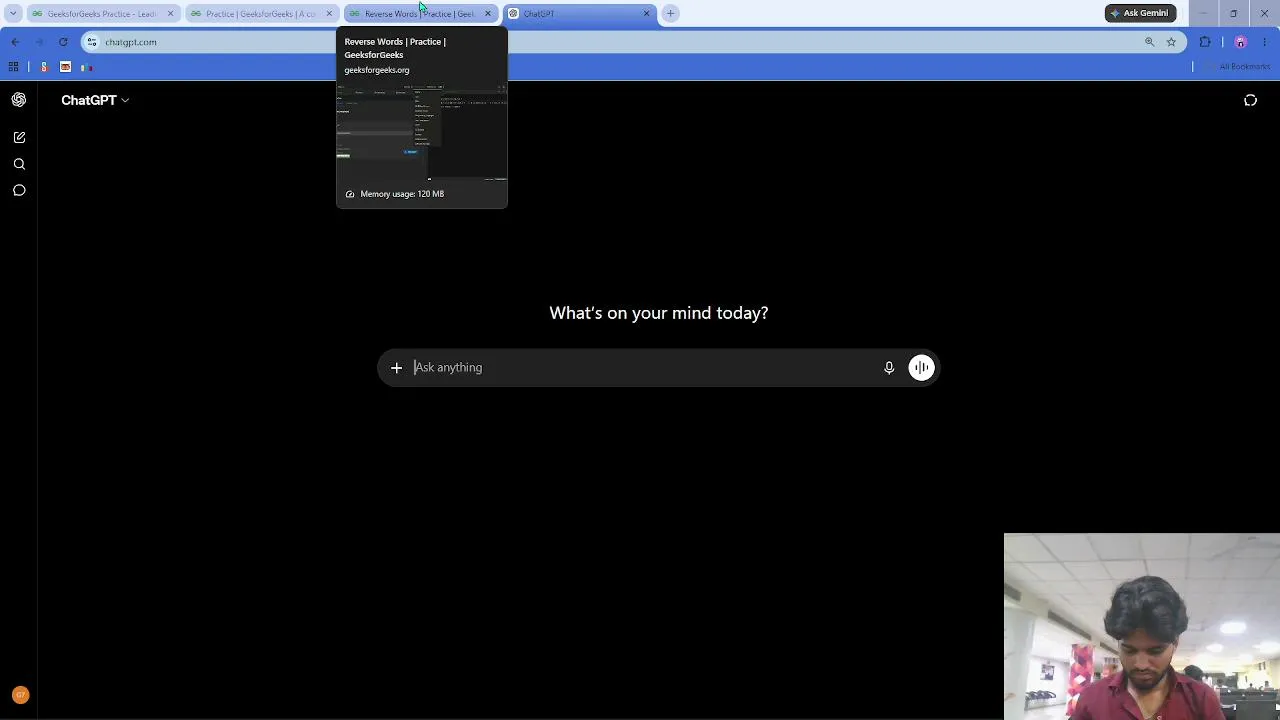Image resolution: width=1280 pixels, height=720 pixels.
Task: Open All Bookmarks folder
Action: 1238,67
